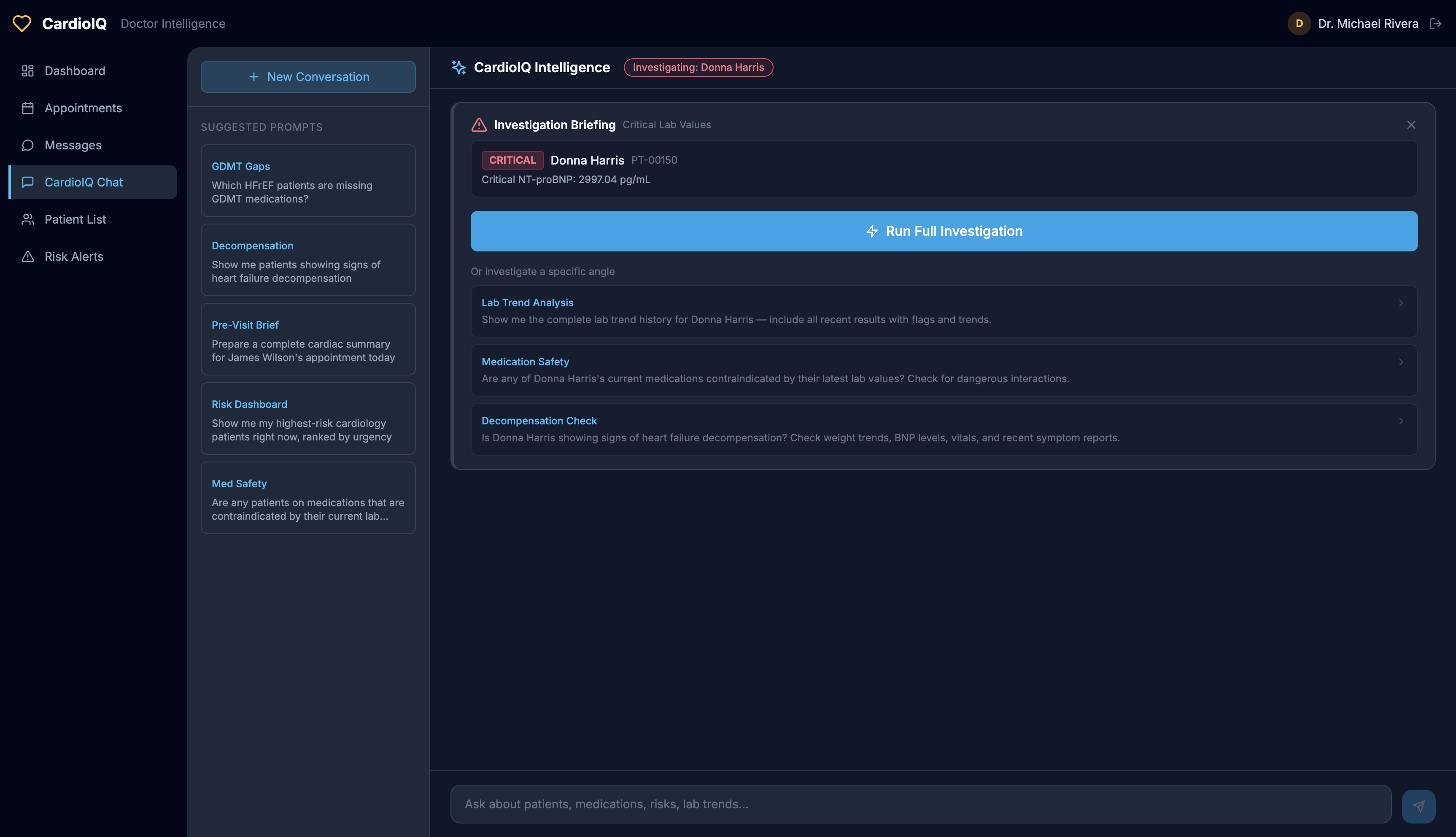Run Full Investigation for Donna Harris
This screenshot has height=837, width=1456.
(x=944, y=231)
